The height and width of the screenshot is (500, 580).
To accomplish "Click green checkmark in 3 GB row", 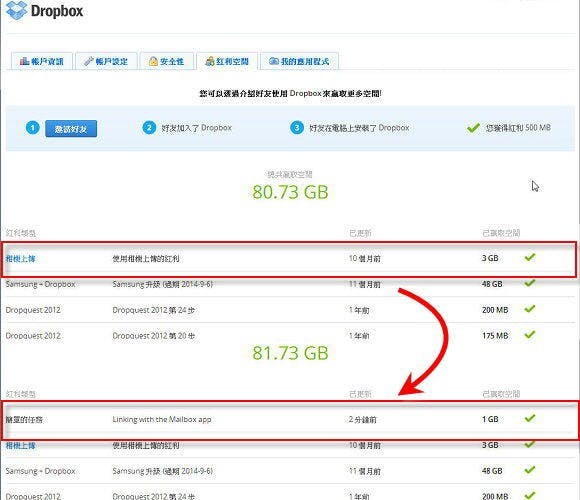I will tap(530, 257).
